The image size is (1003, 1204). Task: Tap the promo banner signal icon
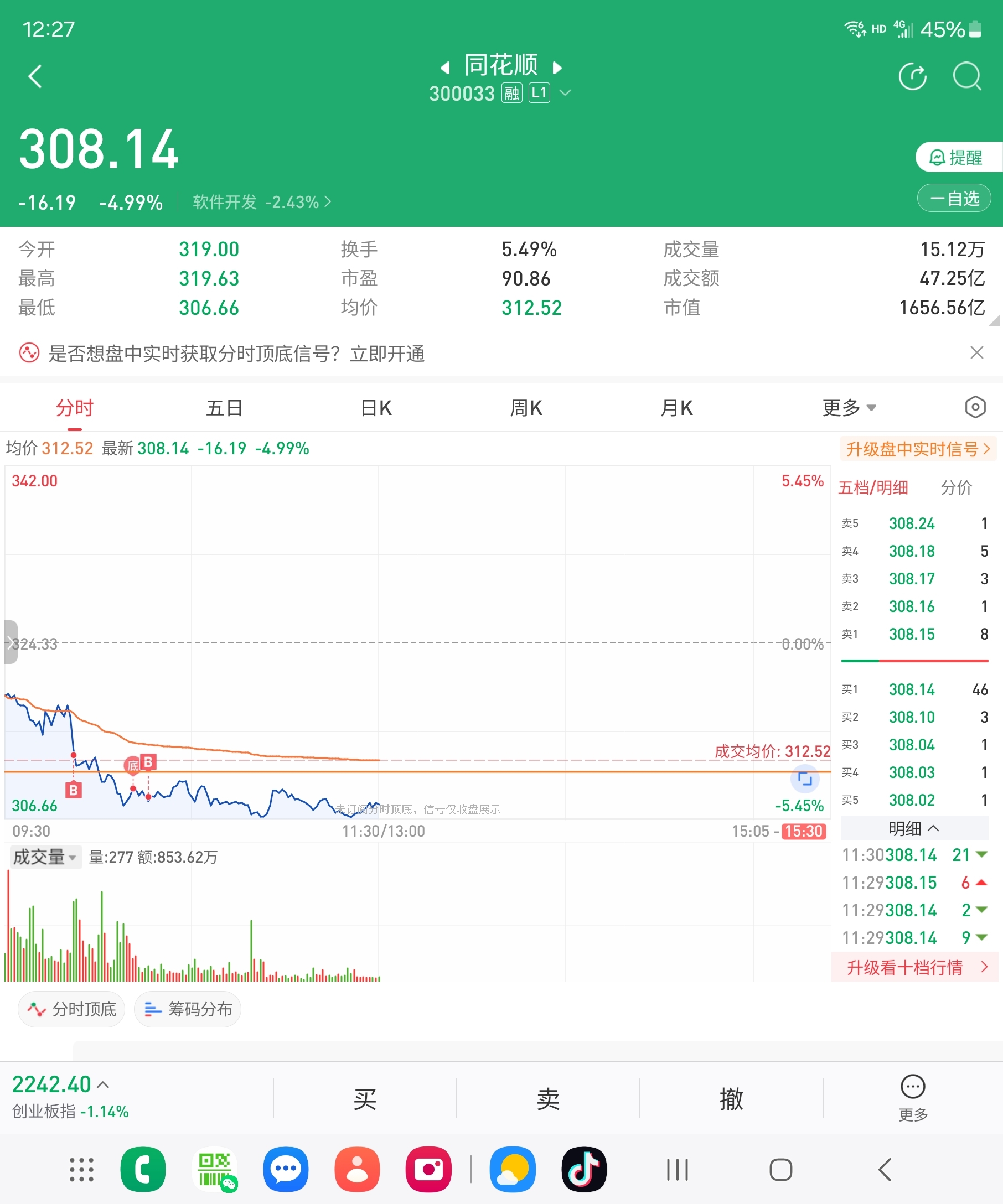[29, 353]
